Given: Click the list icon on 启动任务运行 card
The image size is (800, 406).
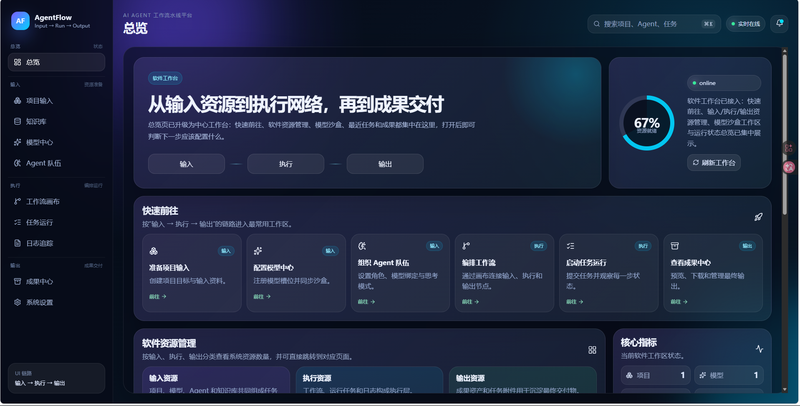Looking at the screenshot, I should [x=570, y=246].
